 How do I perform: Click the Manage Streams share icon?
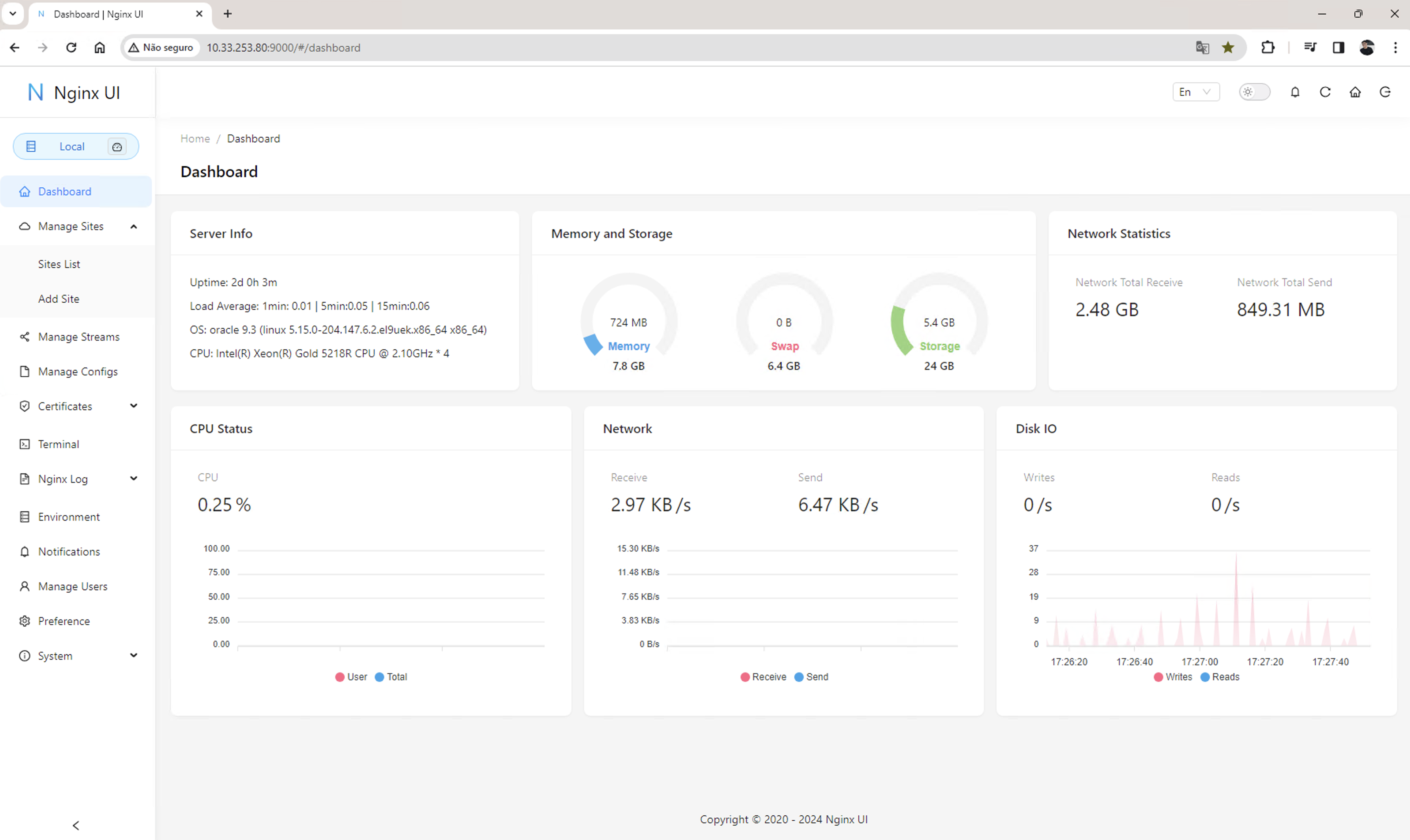(25, 337)
